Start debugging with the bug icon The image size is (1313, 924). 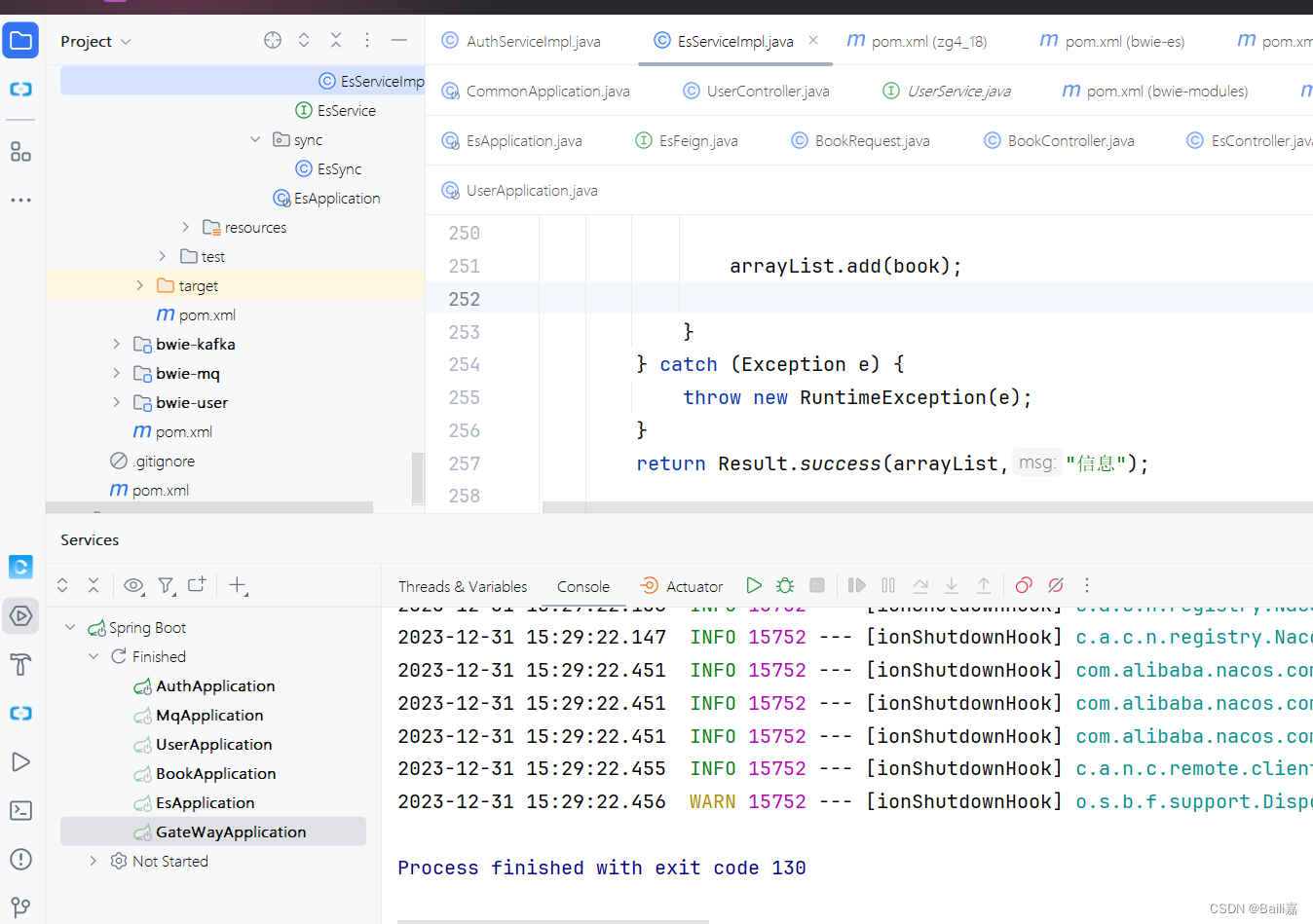(x=785, y=585)
